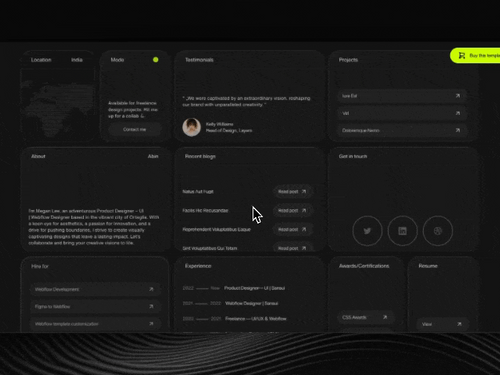View the resume button
Image resolution: width=500 pixels, height=375 pixels.
click(443, 324)
